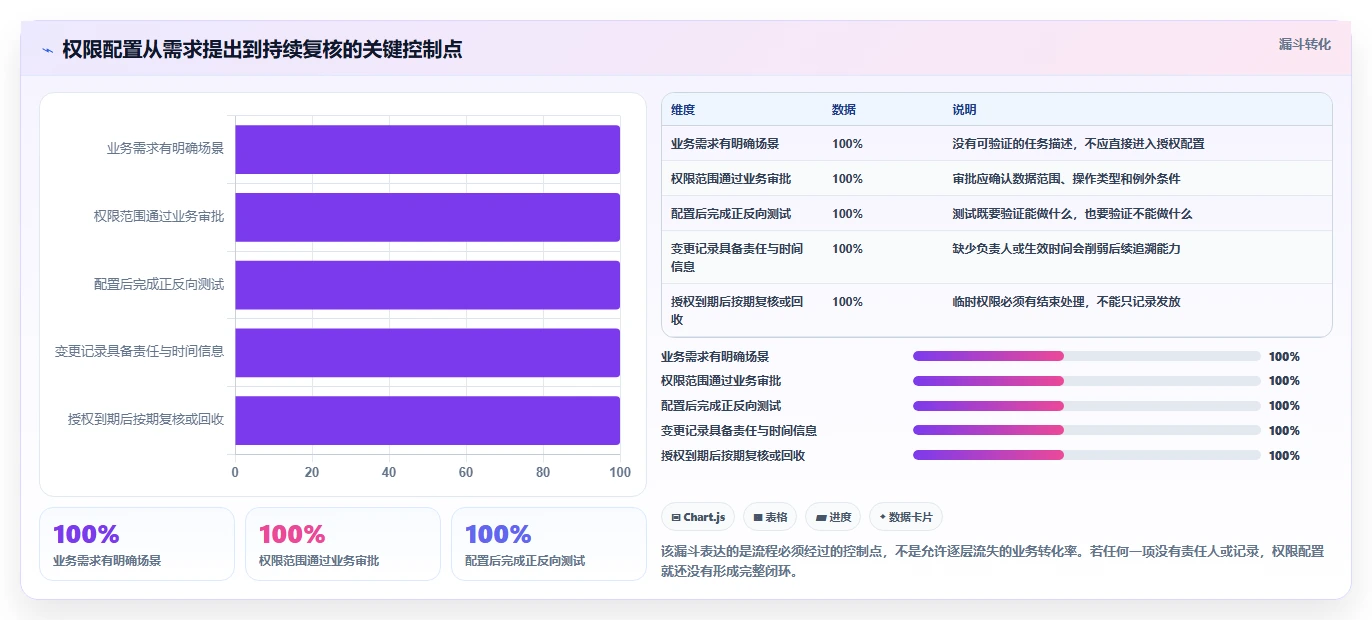Click the 业务需求有明确场景 bar in the chart
The image size is (1372, 620).
428,149
